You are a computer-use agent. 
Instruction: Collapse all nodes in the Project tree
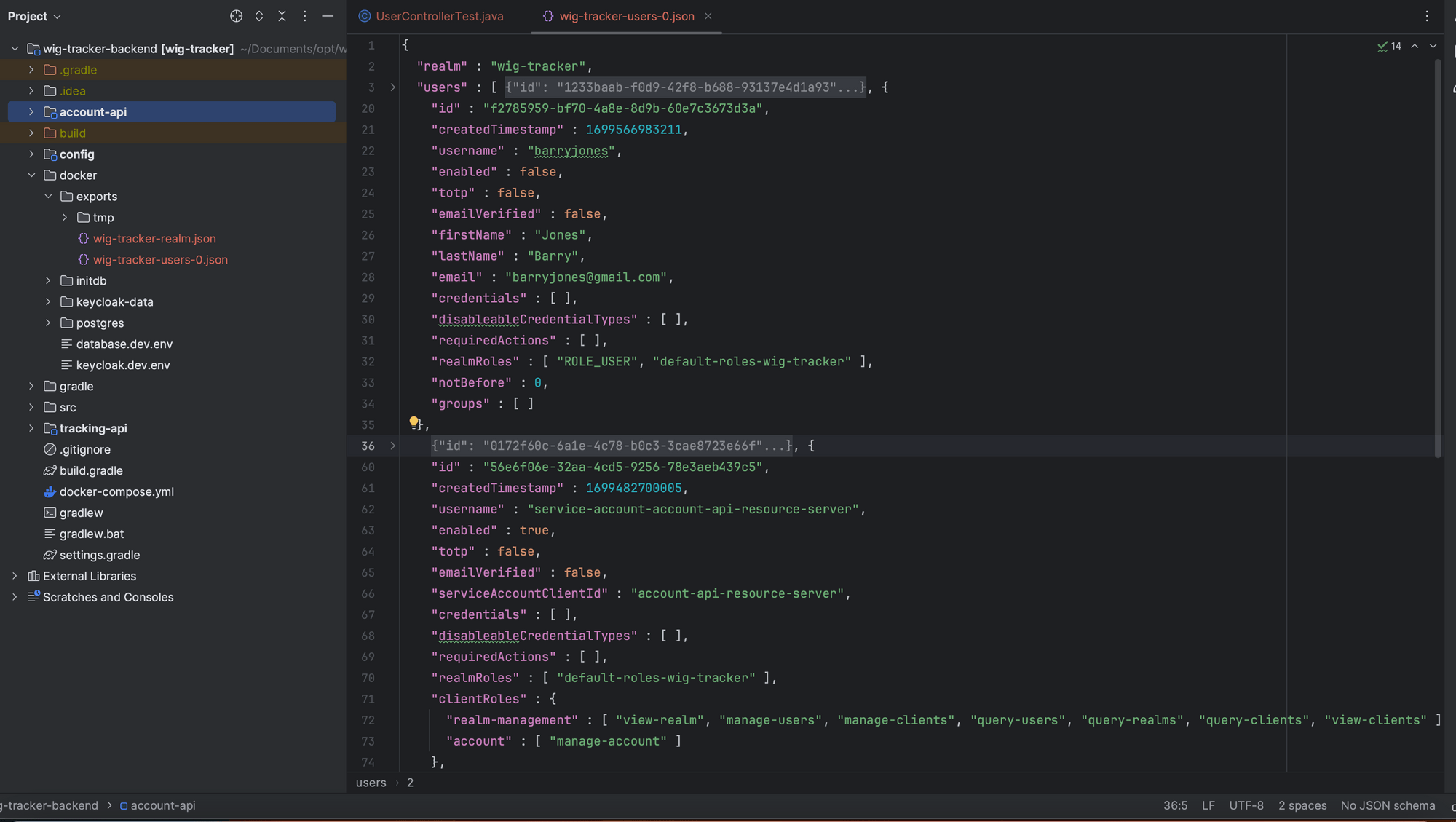point(282,16)
